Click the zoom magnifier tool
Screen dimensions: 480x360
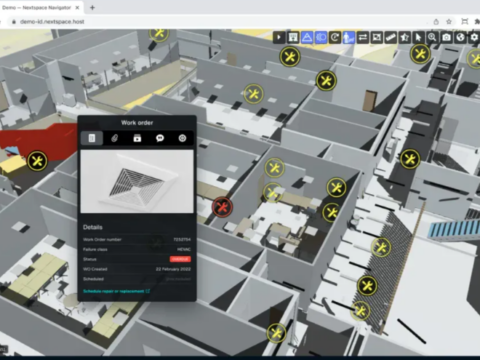[x=432, y=37]
